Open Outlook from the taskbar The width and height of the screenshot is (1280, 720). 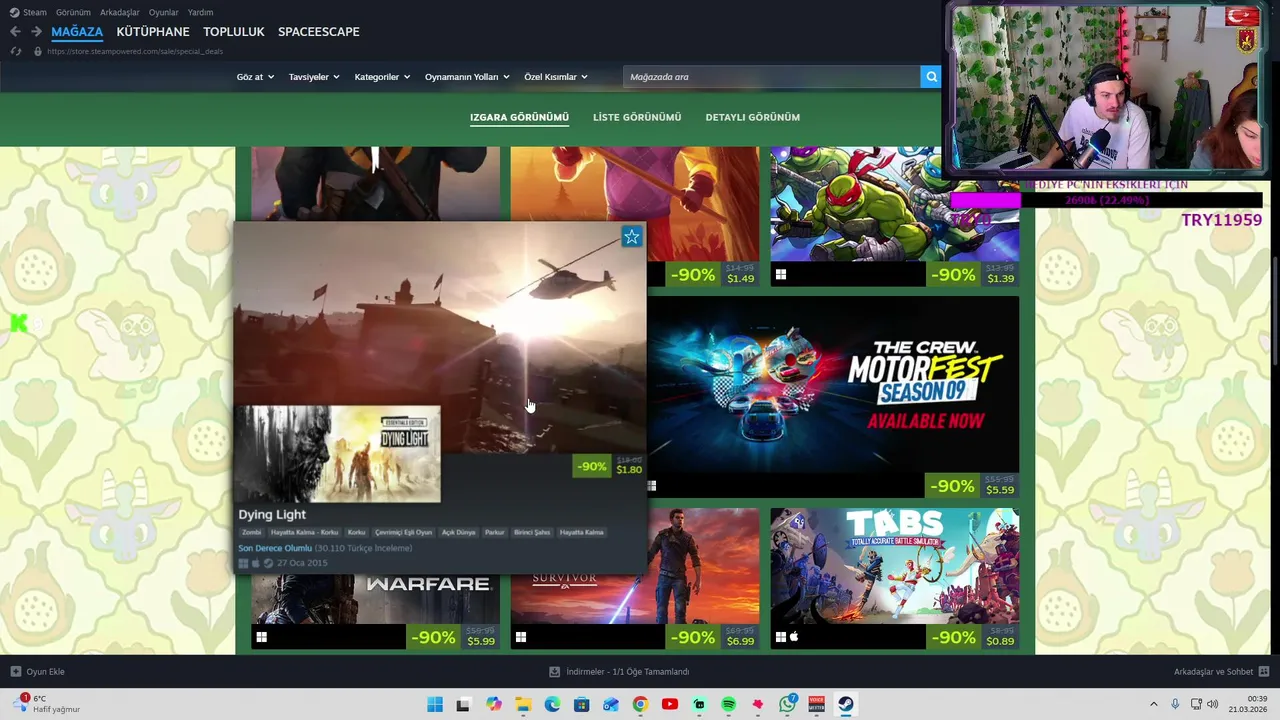coord(611,704)
